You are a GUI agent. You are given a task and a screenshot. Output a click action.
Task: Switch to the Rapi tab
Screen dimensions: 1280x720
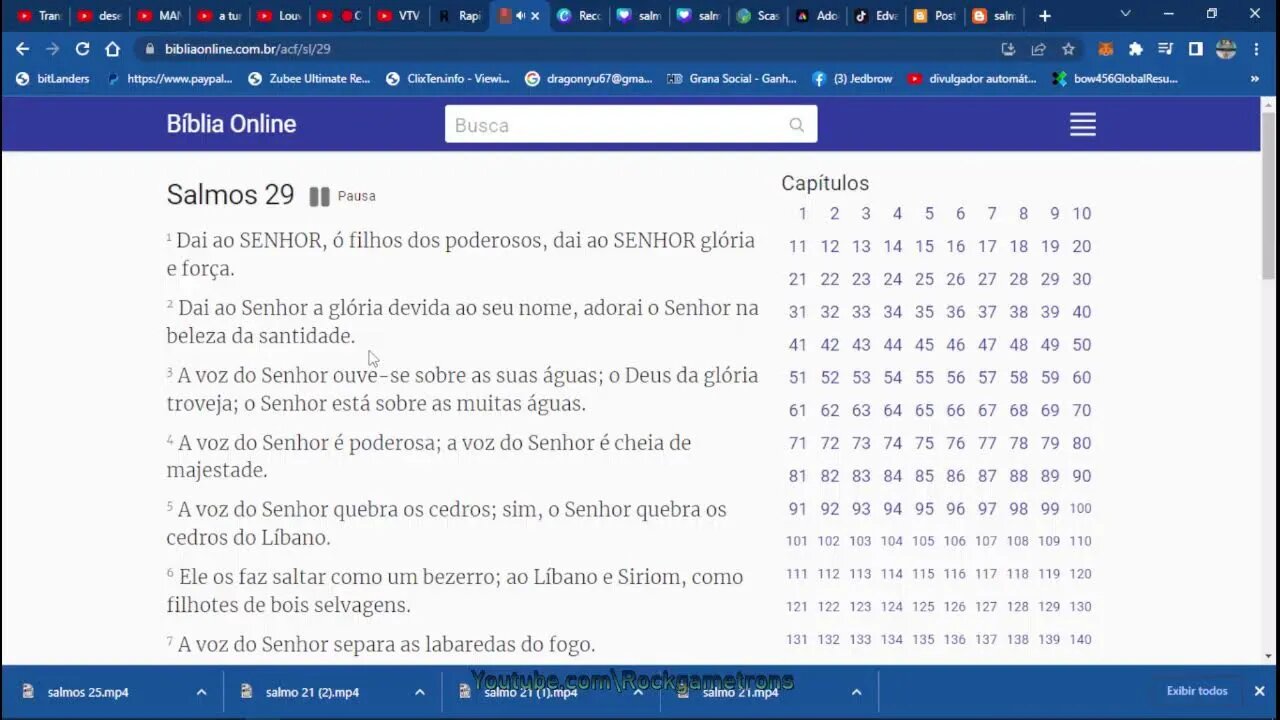[x=459, y=16]
